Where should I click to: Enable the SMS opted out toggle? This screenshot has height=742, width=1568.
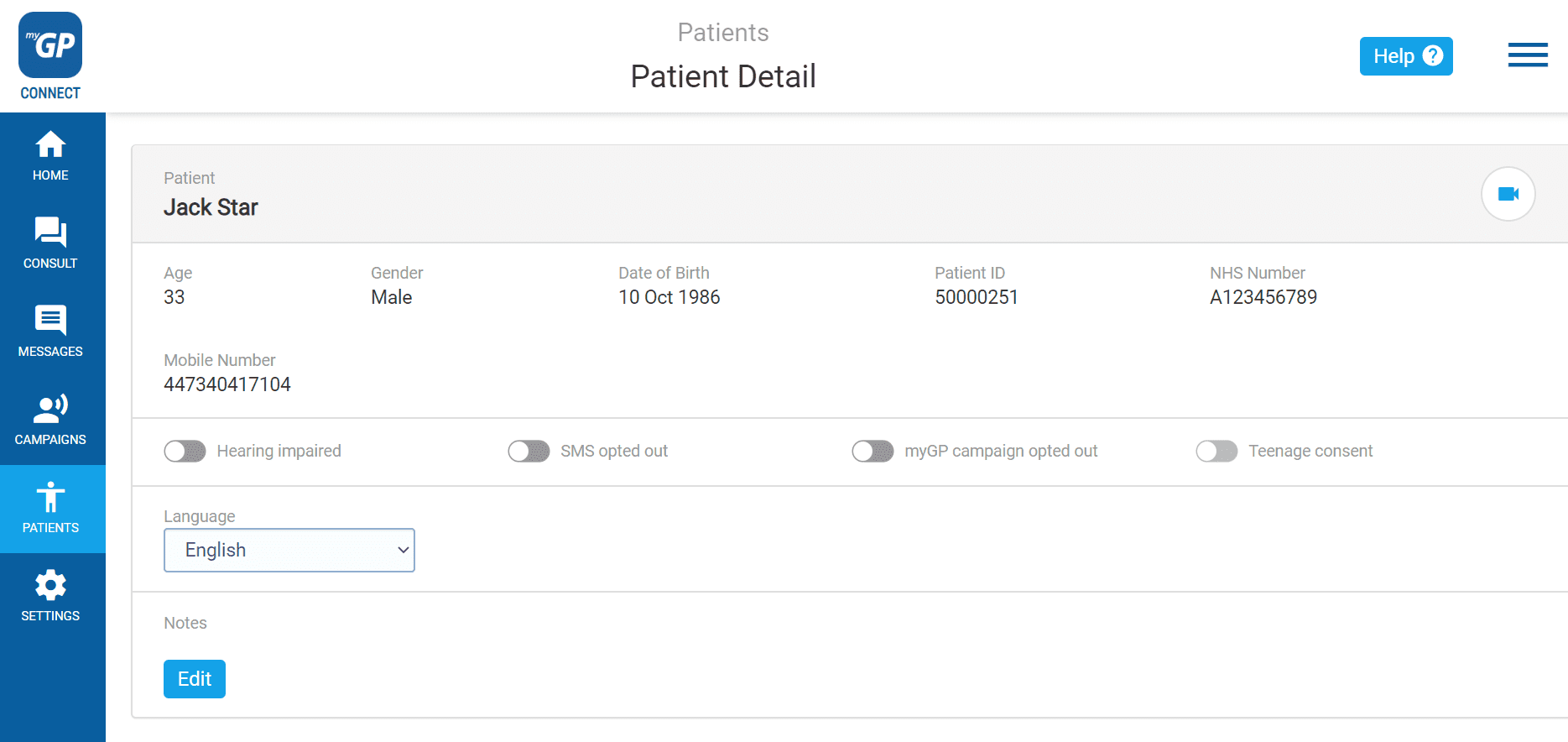pos(529,452)
